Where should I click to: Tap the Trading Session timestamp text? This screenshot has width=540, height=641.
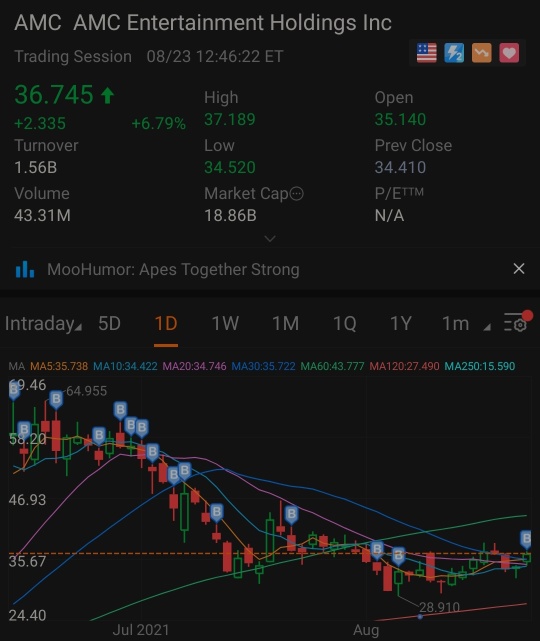point(149,56)
